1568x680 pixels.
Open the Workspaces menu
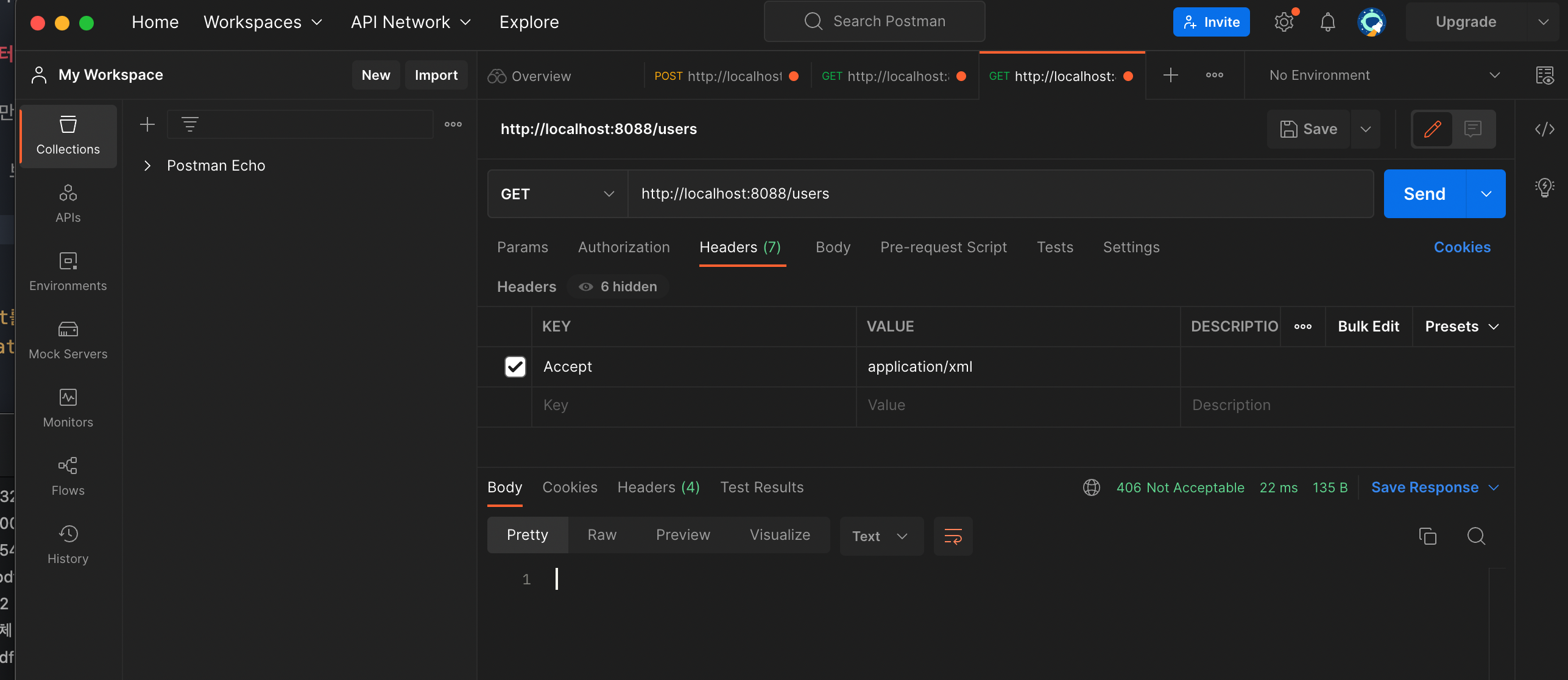(x=263, y=22)
